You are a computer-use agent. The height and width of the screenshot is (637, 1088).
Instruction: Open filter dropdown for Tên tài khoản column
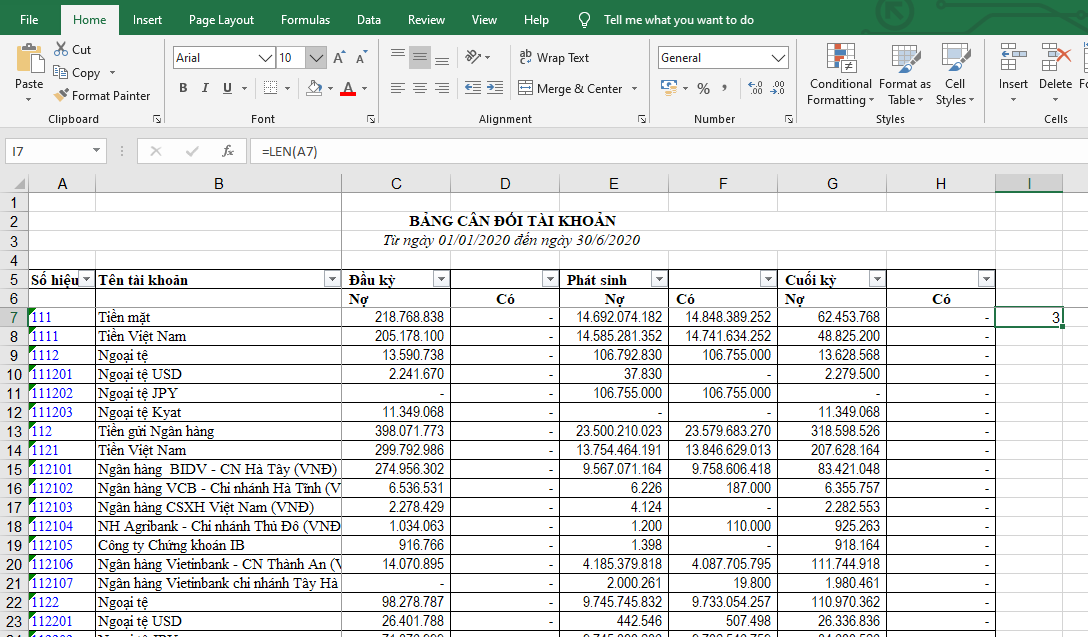pyautogui.click(x=331, y=279)
